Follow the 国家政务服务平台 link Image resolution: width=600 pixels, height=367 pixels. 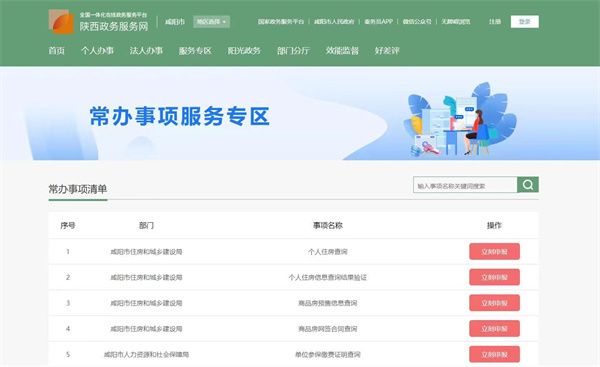point(281,22)
